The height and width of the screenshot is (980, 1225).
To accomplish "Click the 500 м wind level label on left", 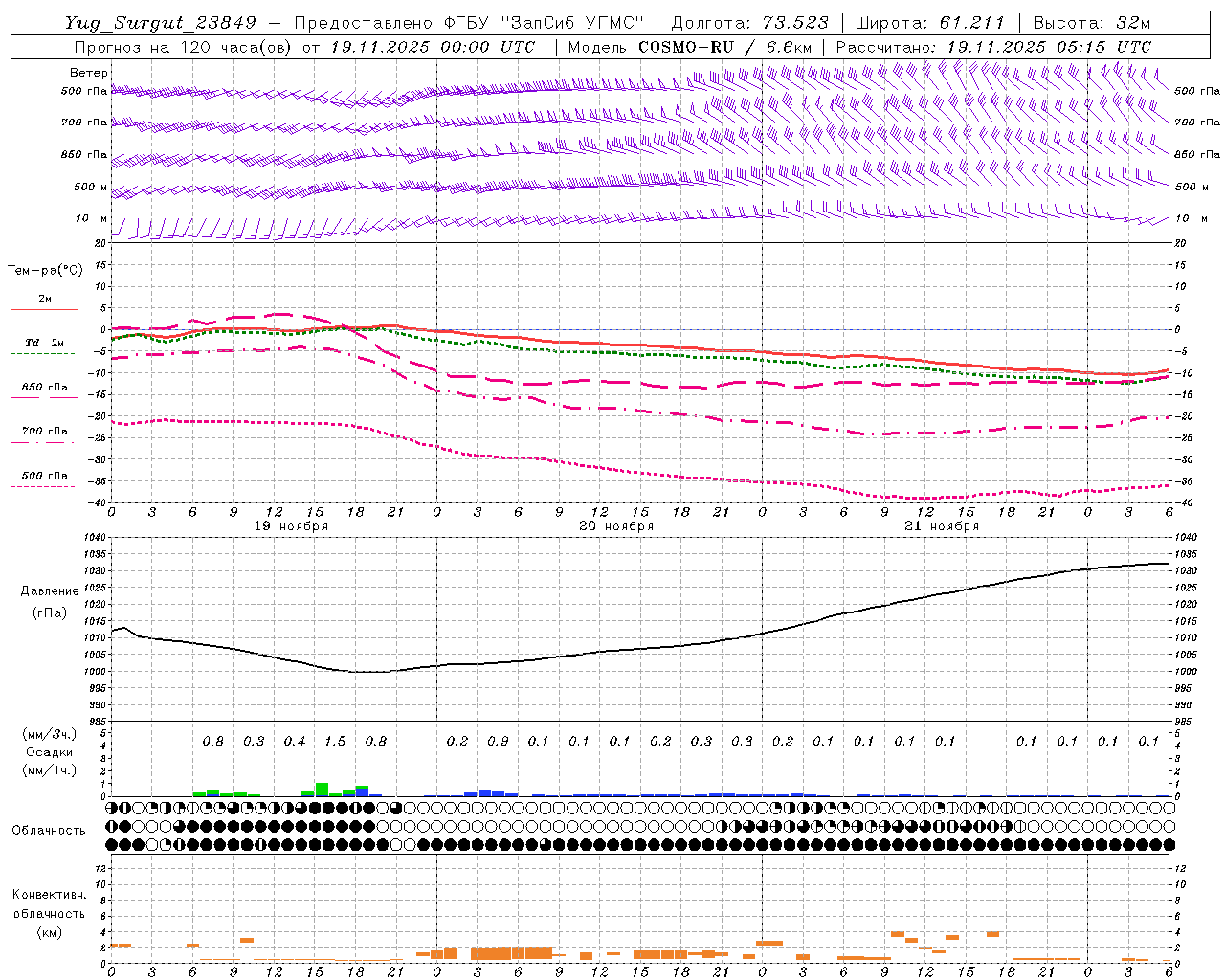I will [x=91, y=187].
